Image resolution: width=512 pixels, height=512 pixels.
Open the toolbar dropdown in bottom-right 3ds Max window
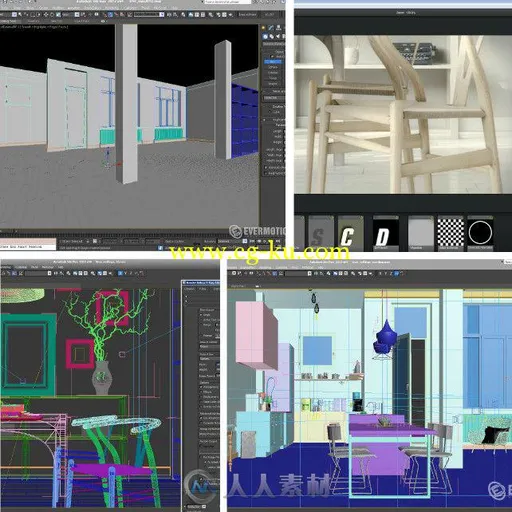click(298, 273)
